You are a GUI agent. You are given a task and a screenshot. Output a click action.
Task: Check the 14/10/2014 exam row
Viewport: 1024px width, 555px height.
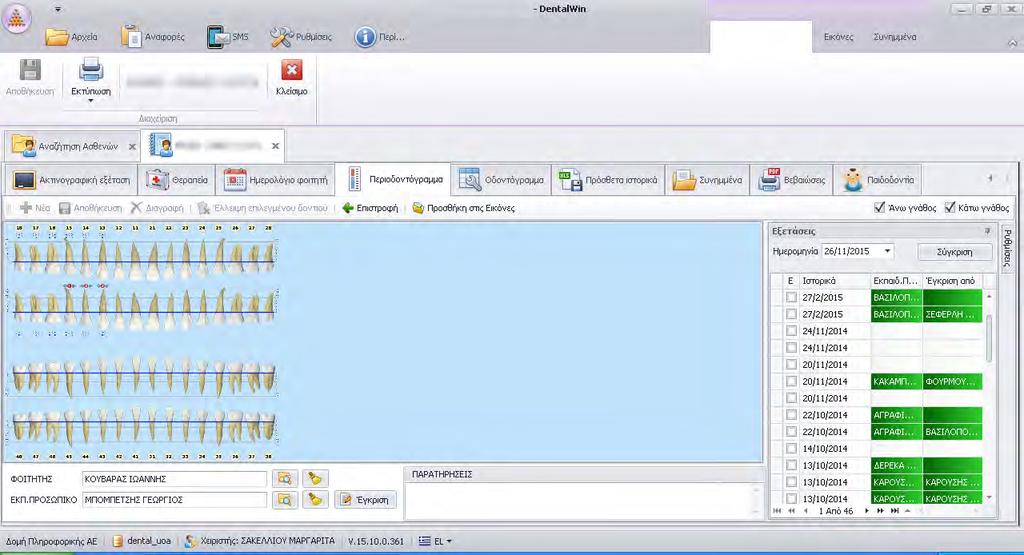click(x=792, y=449)
